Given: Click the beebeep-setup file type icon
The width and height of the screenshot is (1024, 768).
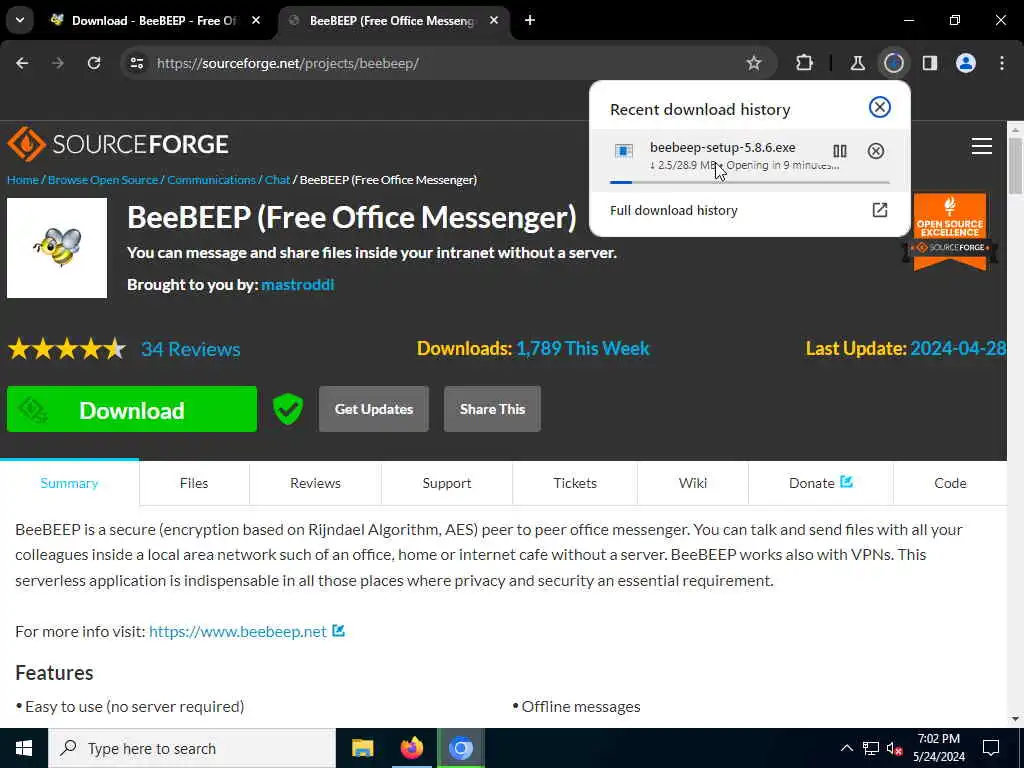Looking at the screenshot, I should click(x=624, y=152).
